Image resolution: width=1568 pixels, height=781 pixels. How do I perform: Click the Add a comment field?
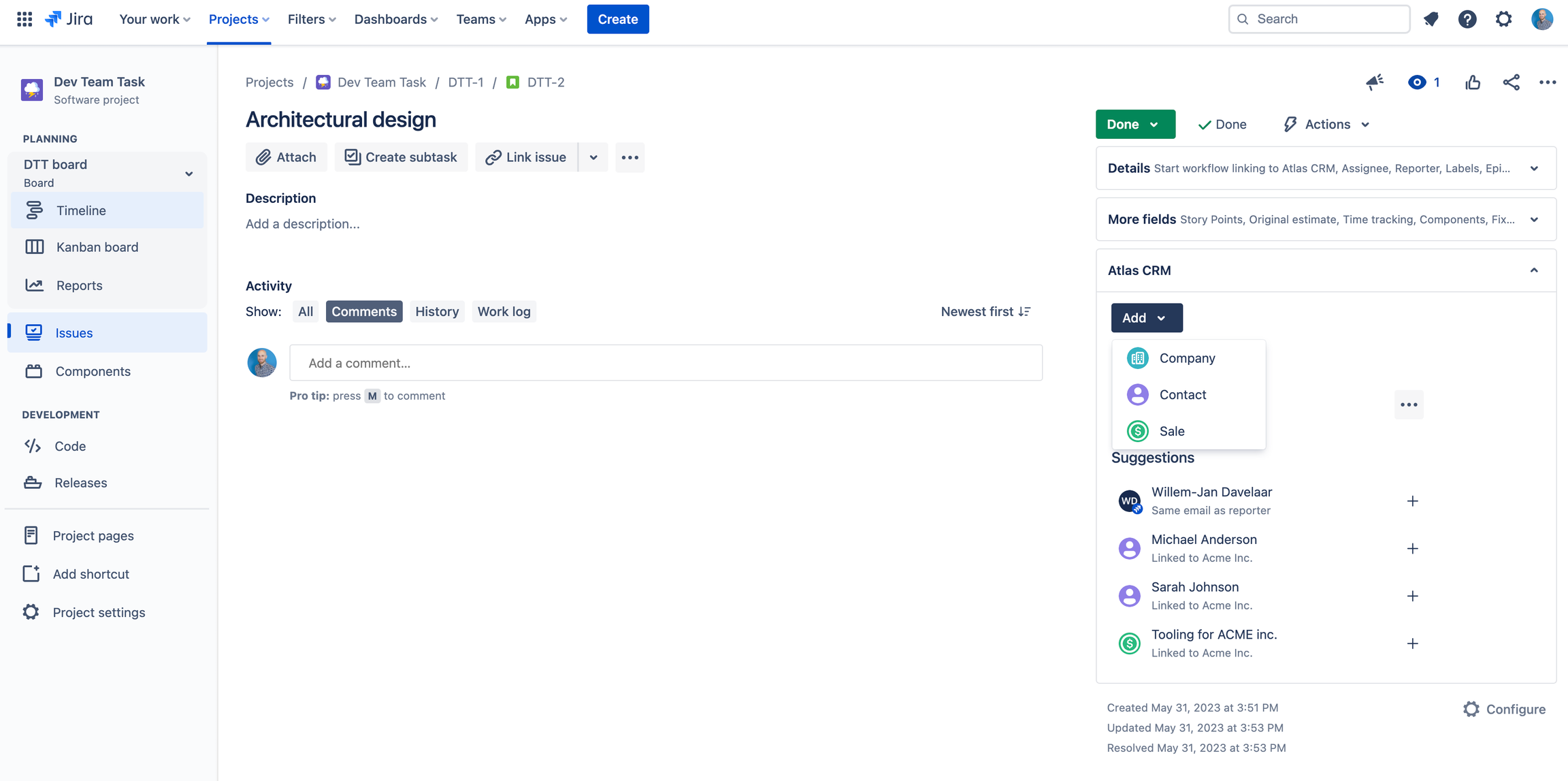666,363
